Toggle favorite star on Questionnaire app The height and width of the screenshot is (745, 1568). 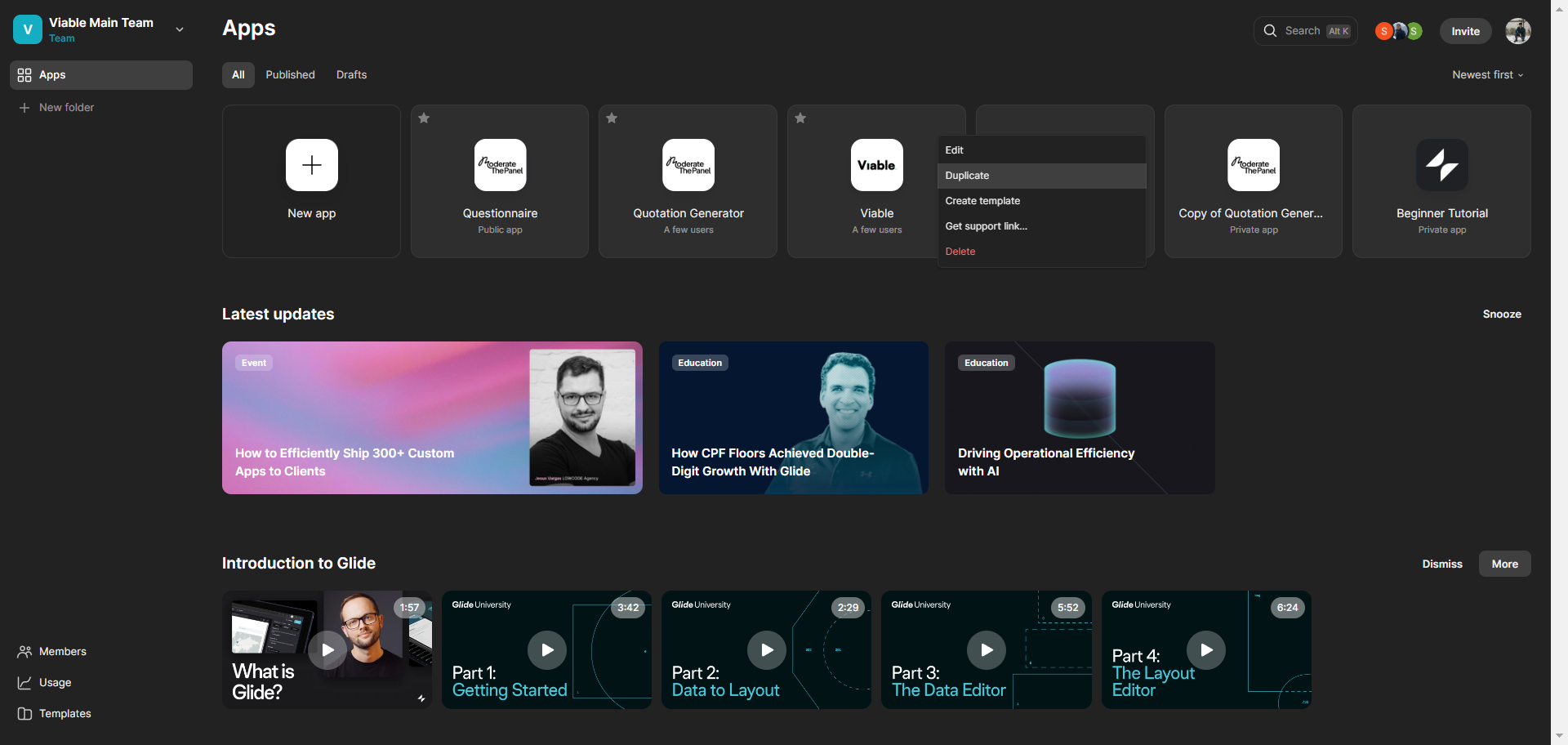424,118
